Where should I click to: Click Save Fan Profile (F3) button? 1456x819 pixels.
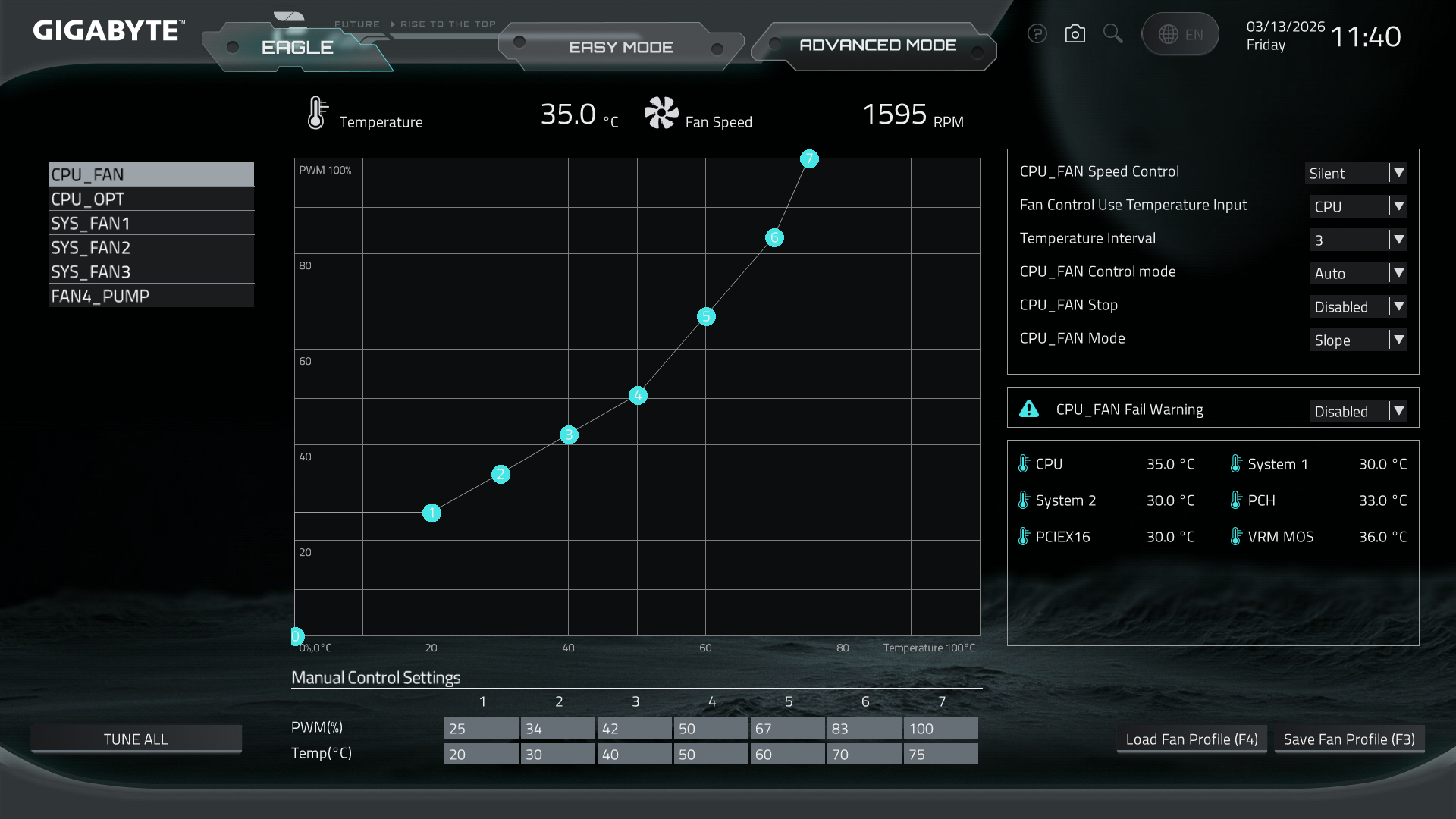pos(1349,739)
